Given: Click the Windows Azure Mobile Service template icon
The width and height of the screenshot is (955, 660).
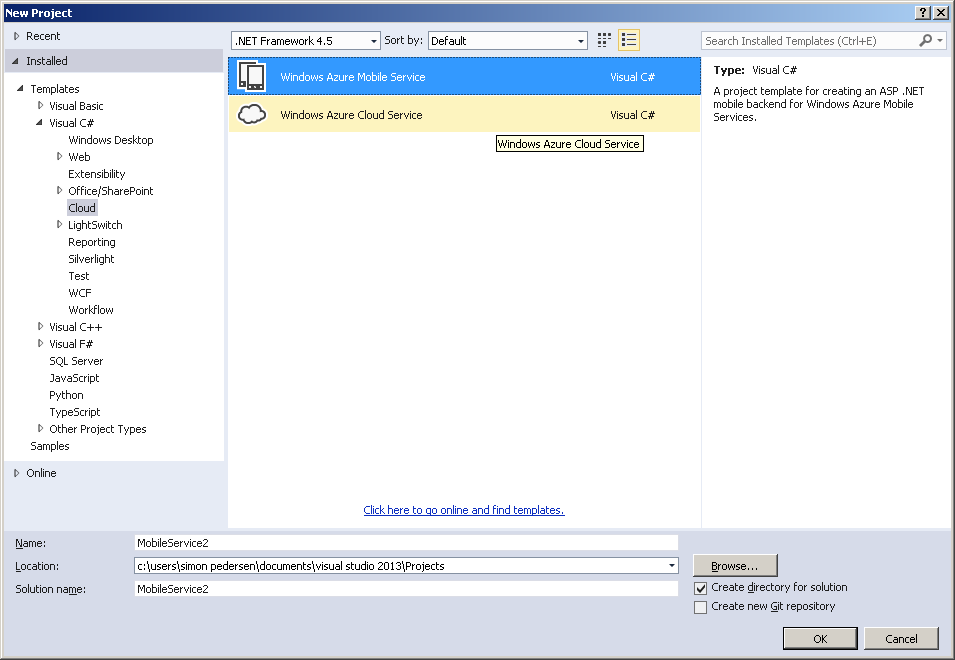Looking at the screenshot, I should coord(252,77).
